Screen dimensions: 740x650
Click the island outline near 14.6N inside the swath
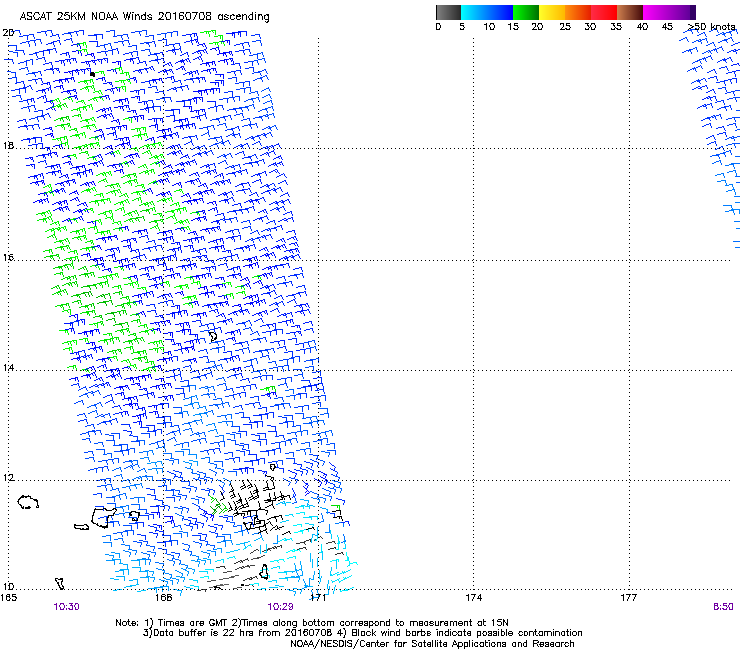[213, 336]
